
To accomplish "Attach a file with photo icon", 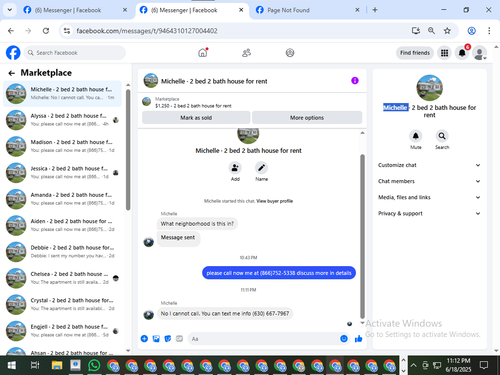I will 156,339.
